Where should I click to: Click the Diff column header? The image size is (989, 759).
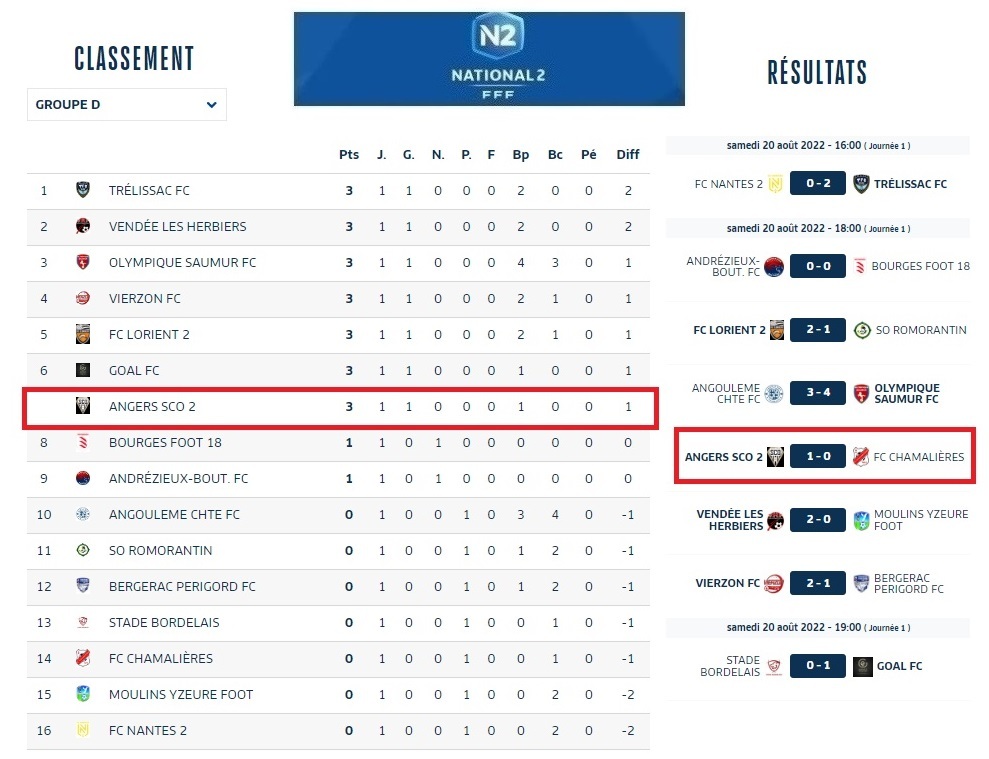click(627, 155)
